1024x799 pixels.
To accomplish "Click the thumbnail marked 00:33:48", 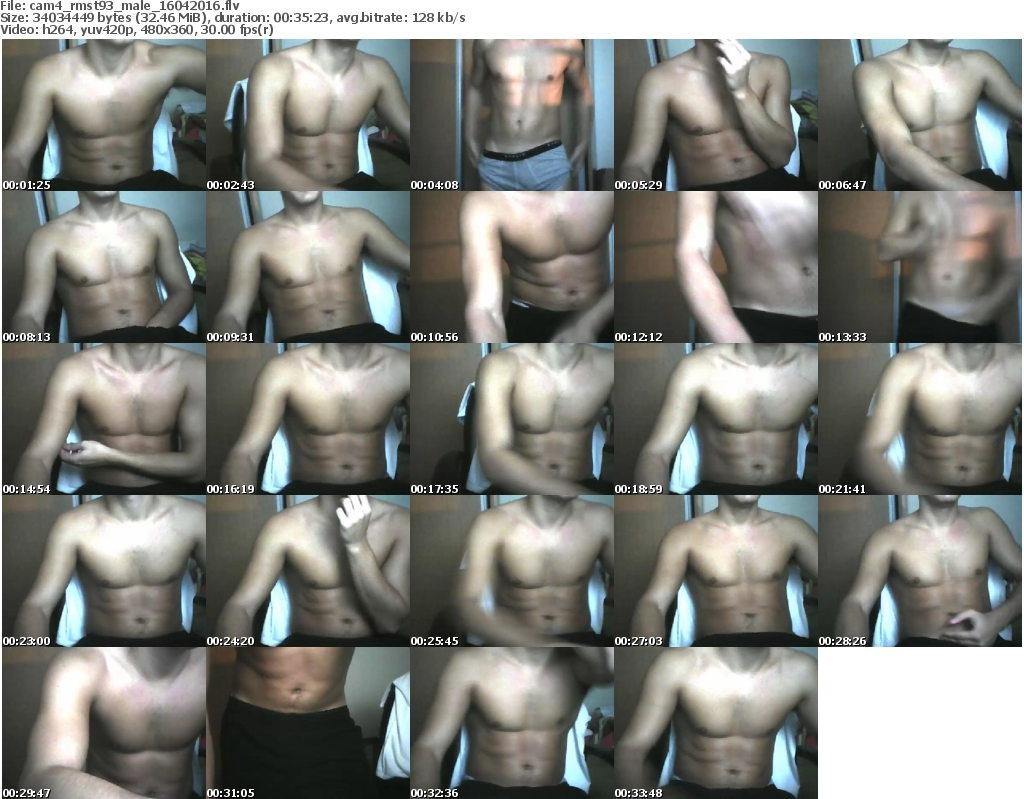I will [x=716, y=723].
